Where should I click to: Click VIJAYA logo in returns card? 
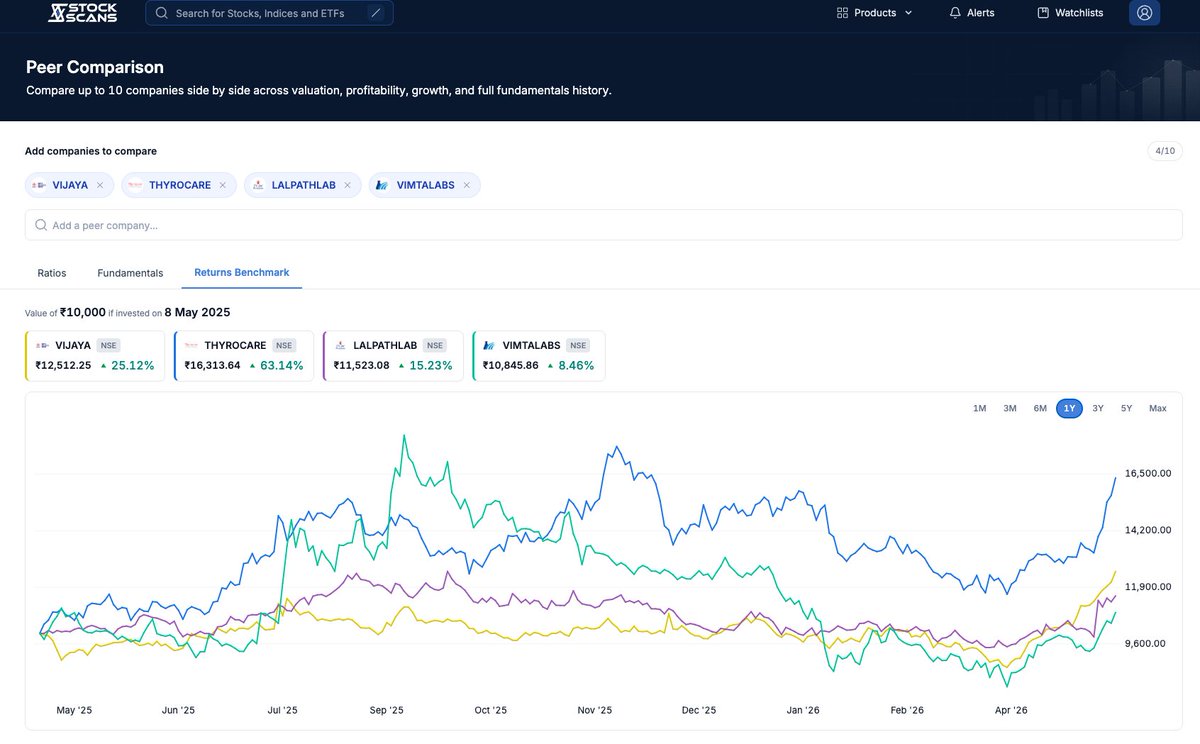42,345
